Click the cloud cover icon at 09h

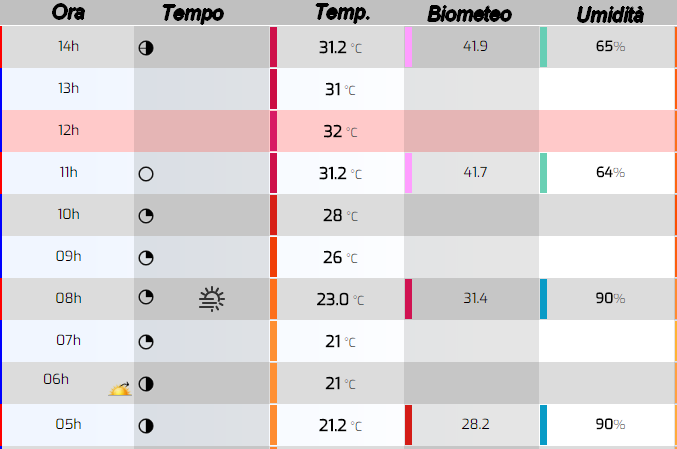[x=146, y=258]
